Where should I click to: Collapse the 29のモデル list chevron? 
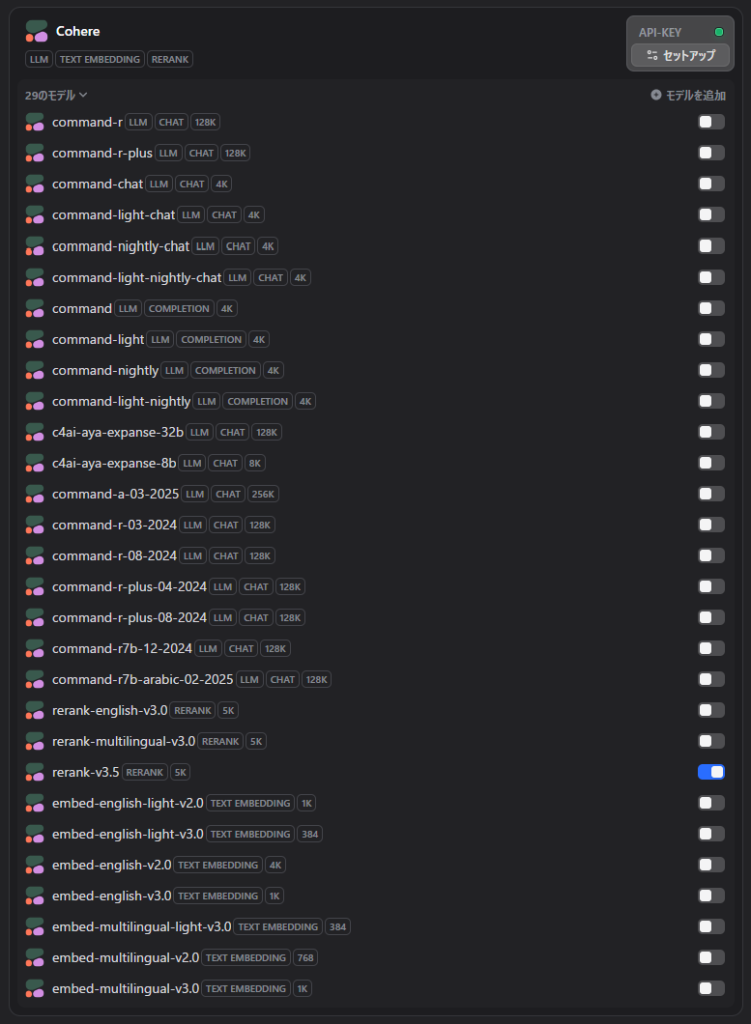83,95
